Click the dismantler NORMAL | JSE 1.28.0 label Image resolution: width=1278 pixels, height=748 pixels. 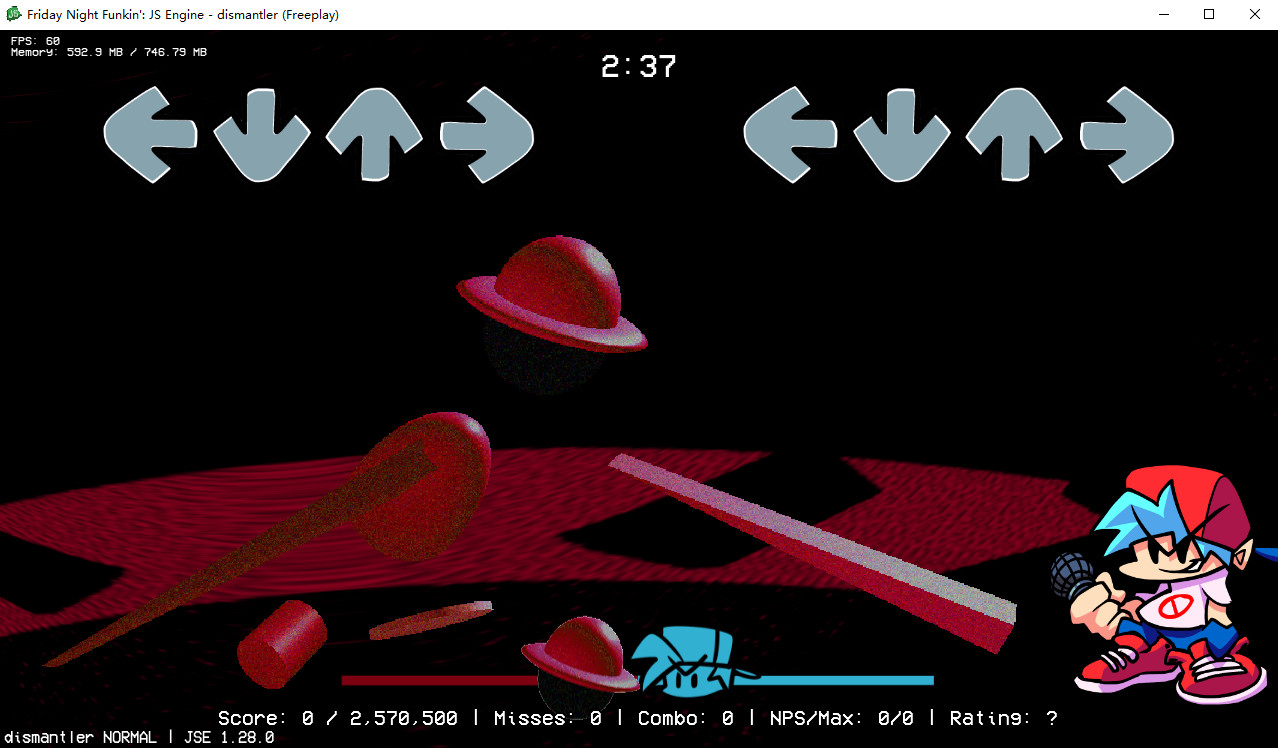(139, 738)
